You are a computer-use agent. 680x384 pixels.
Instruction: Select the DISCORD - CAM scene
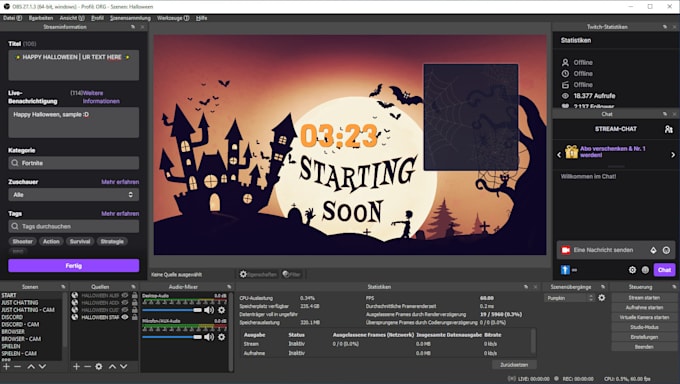point(20,324)
